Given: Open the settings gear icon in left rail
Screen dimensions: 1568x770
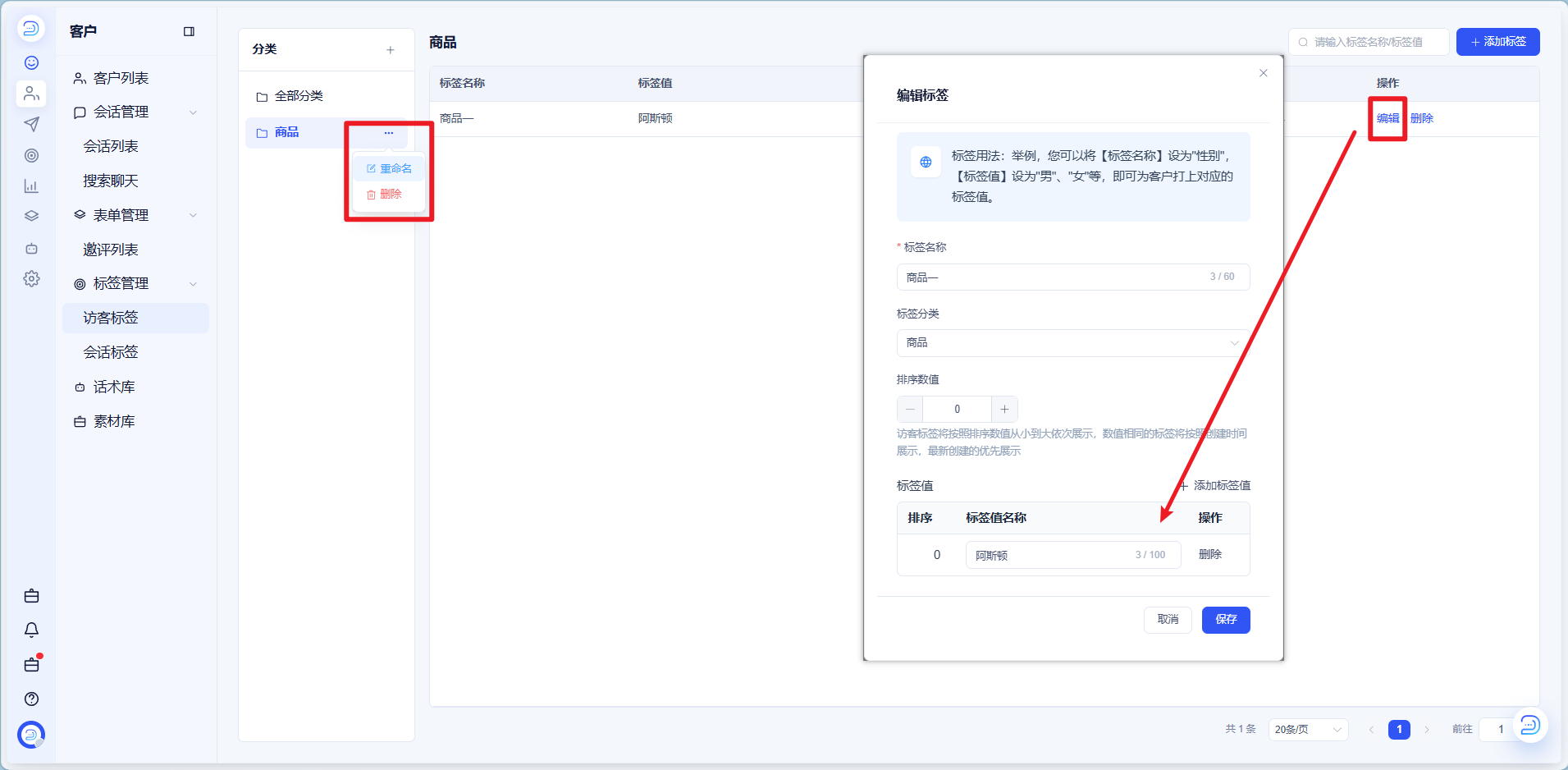Looking at the screenshot, I should click(x=31, y=279).
